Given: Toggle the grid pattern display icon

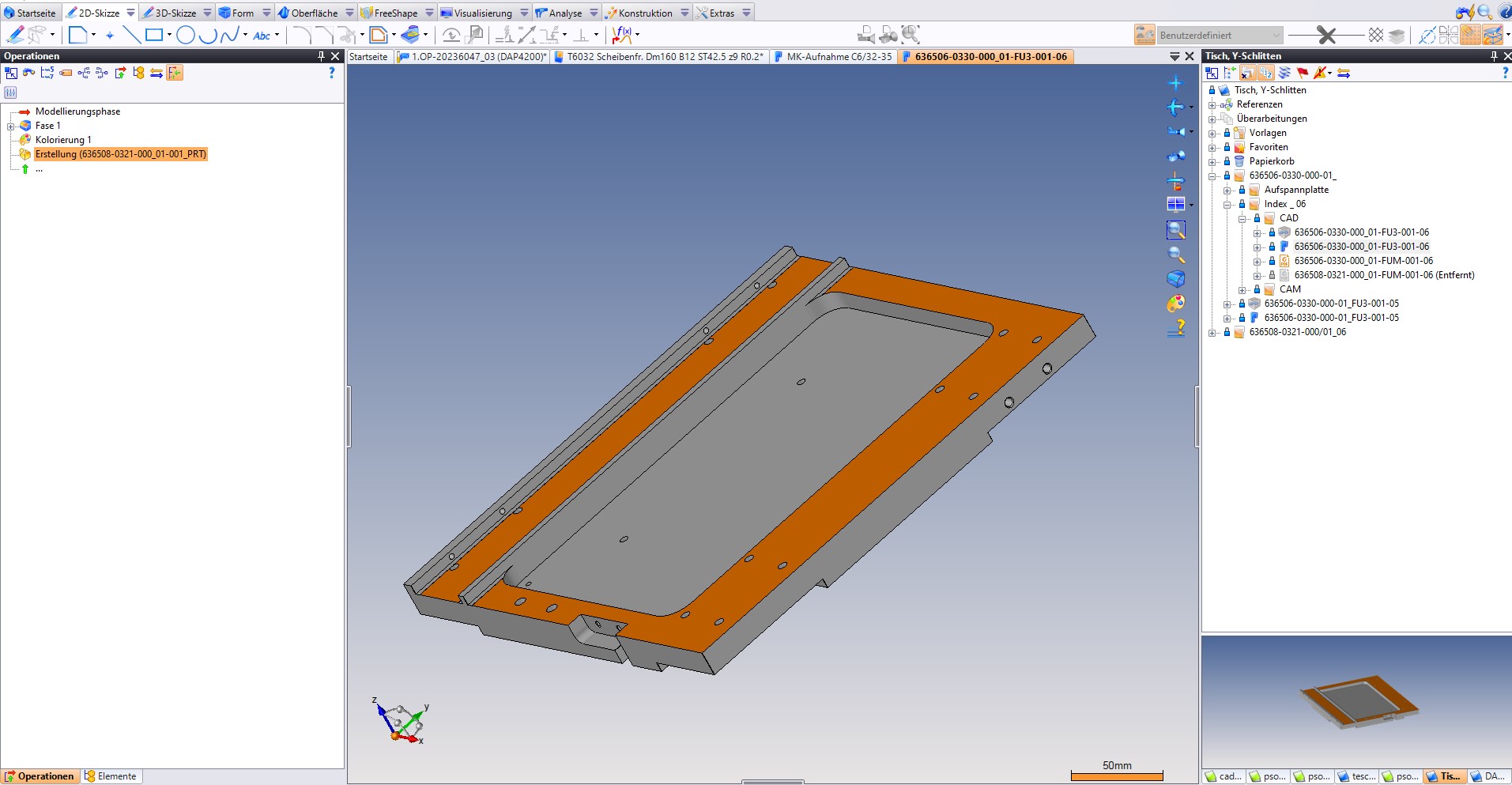Looking at the screenshot, I should tap(1376, 35).
